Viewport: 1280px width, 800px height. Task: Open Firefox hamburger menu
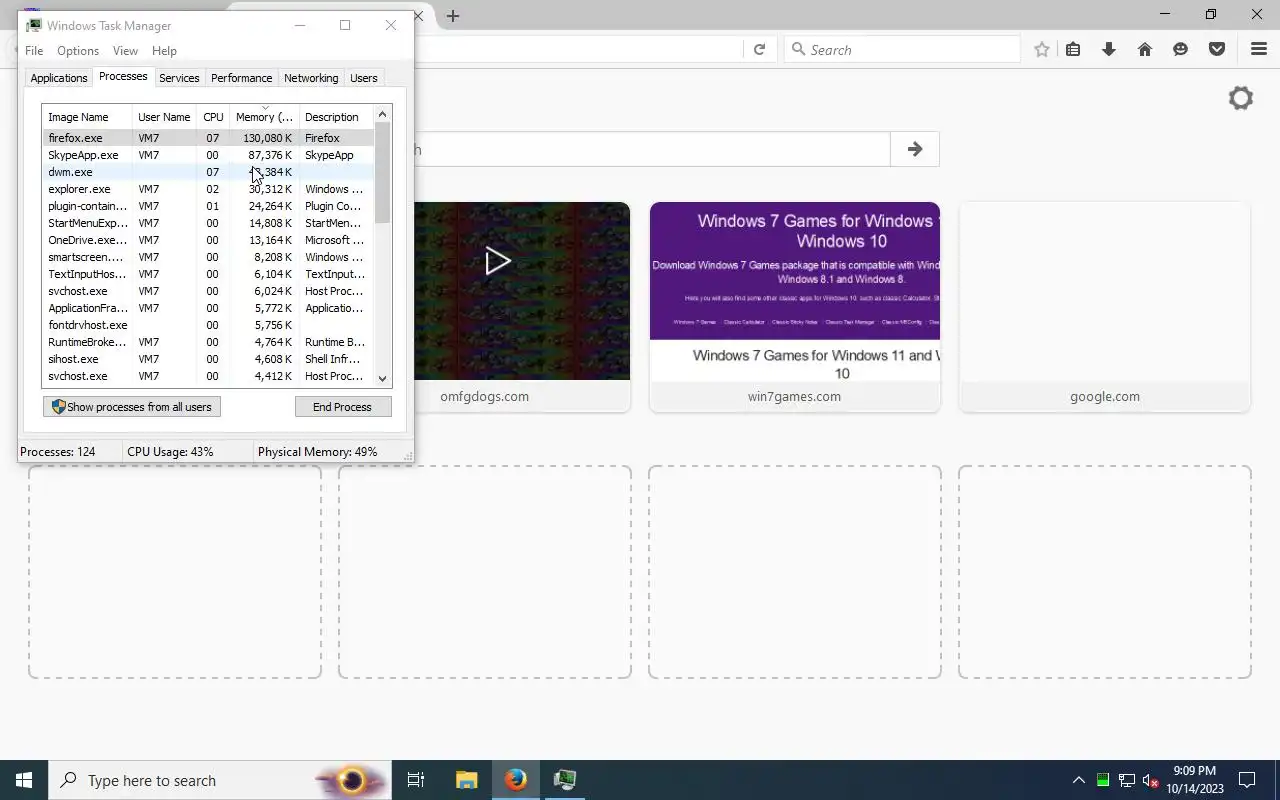1259,49
